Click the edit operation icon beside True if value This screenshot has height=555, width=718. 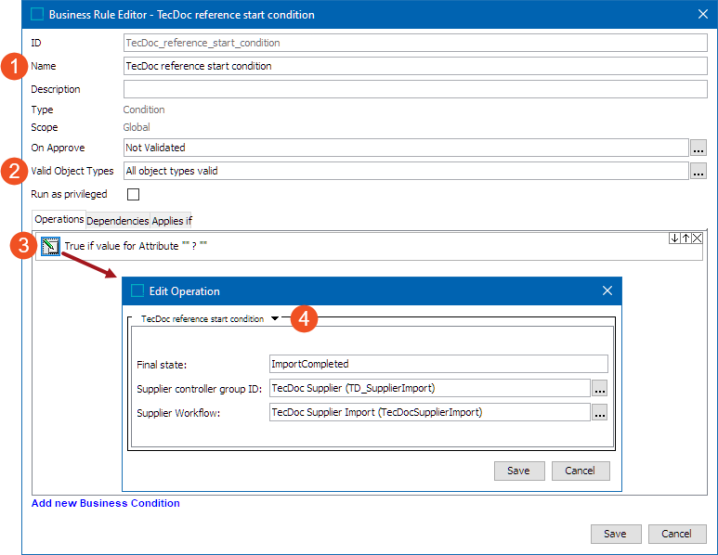tap(50, 246)
